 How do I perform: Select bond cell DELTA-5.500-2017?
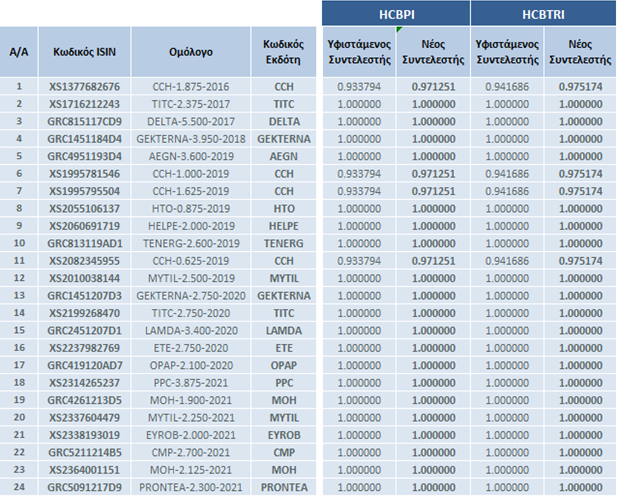(x=191, y=122)
